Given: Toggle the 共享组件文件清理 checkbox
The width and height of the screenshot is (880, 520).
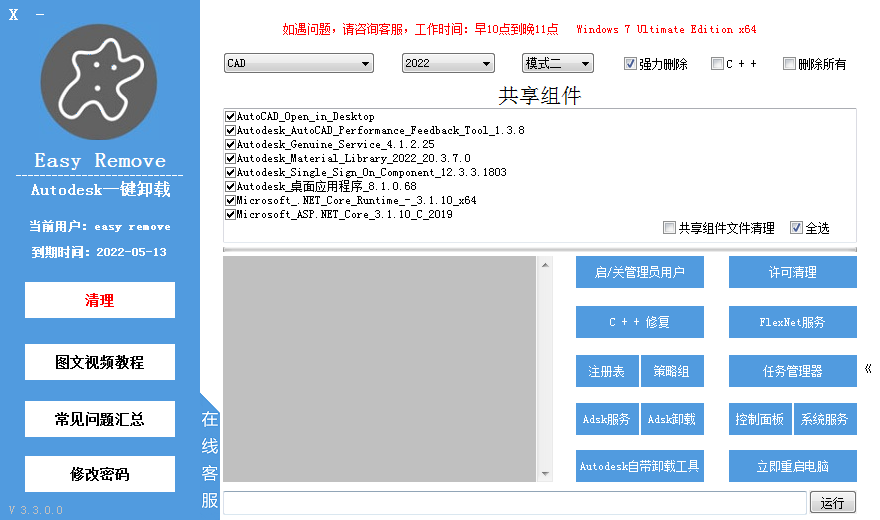Looking at the screenshot, I should click(x=669, y=227).
